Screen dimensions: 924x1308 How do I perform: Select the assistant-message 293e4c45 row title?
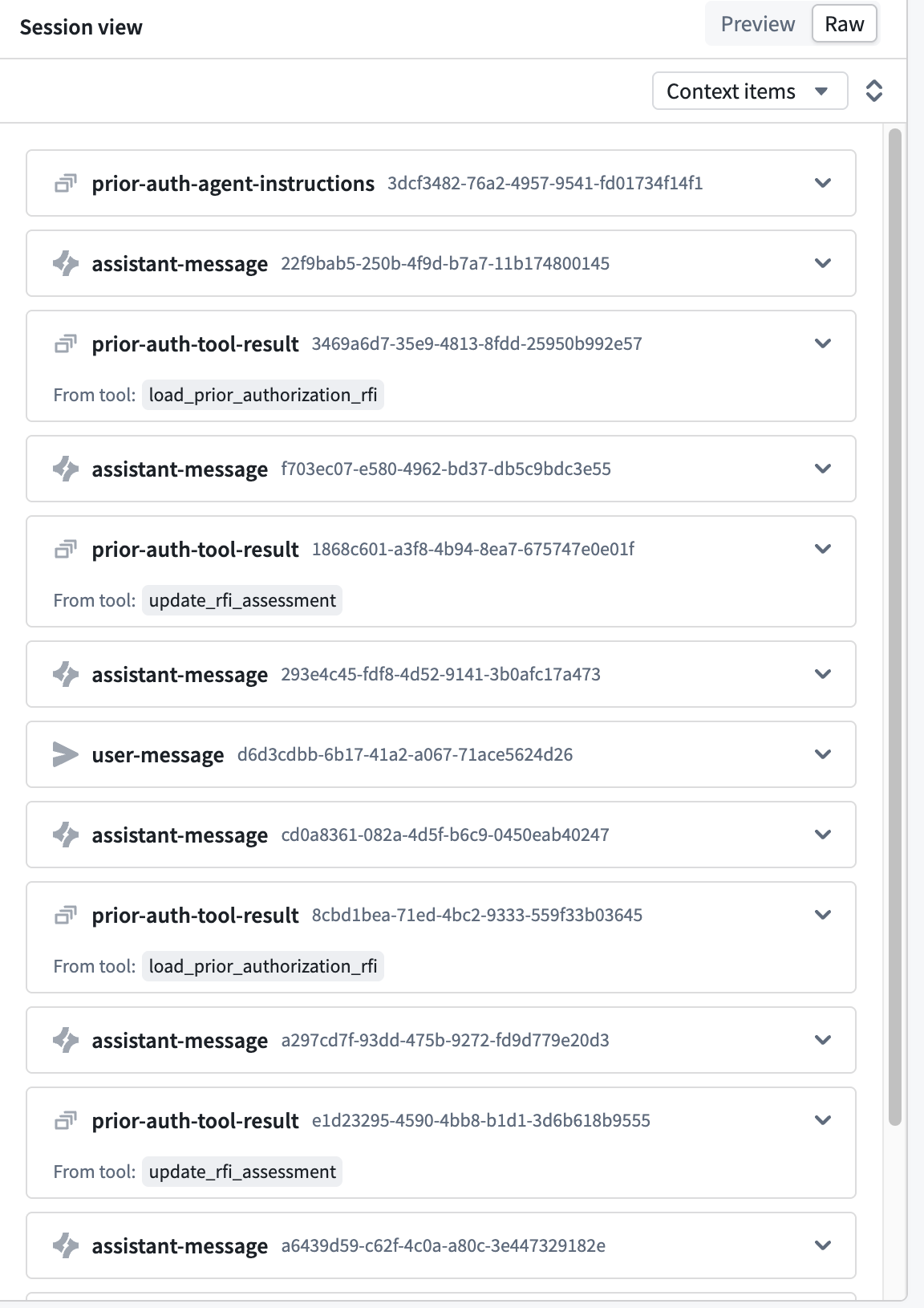click(x=180, y=675)
